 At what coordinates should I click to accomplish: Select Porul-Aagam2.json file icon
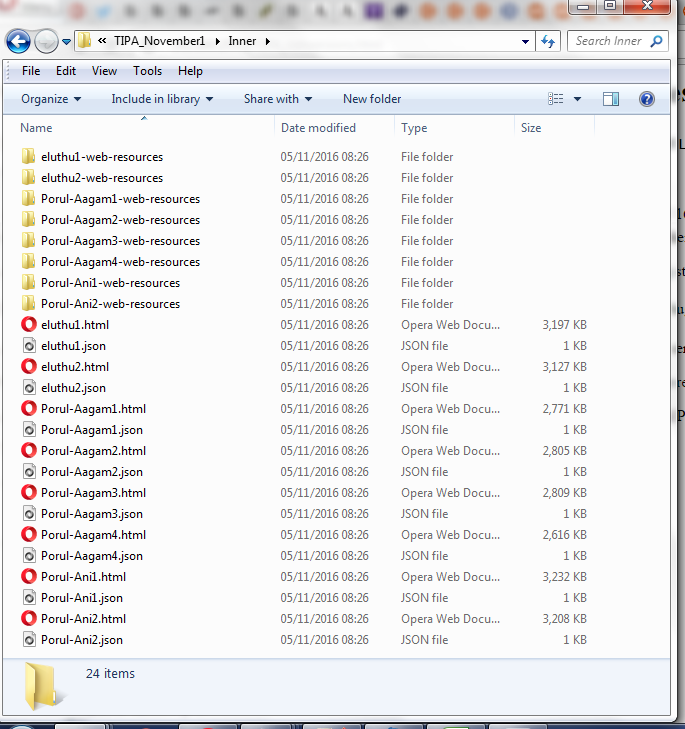pyautogui.click(x=29, y=472)
